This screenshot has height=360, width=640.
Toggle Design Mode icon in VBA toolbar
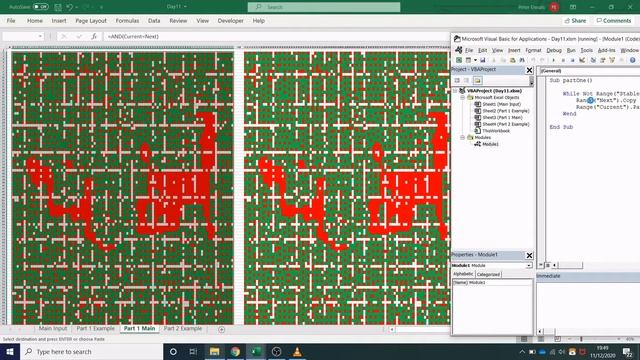pyautogui.click(x=582, y=60)
